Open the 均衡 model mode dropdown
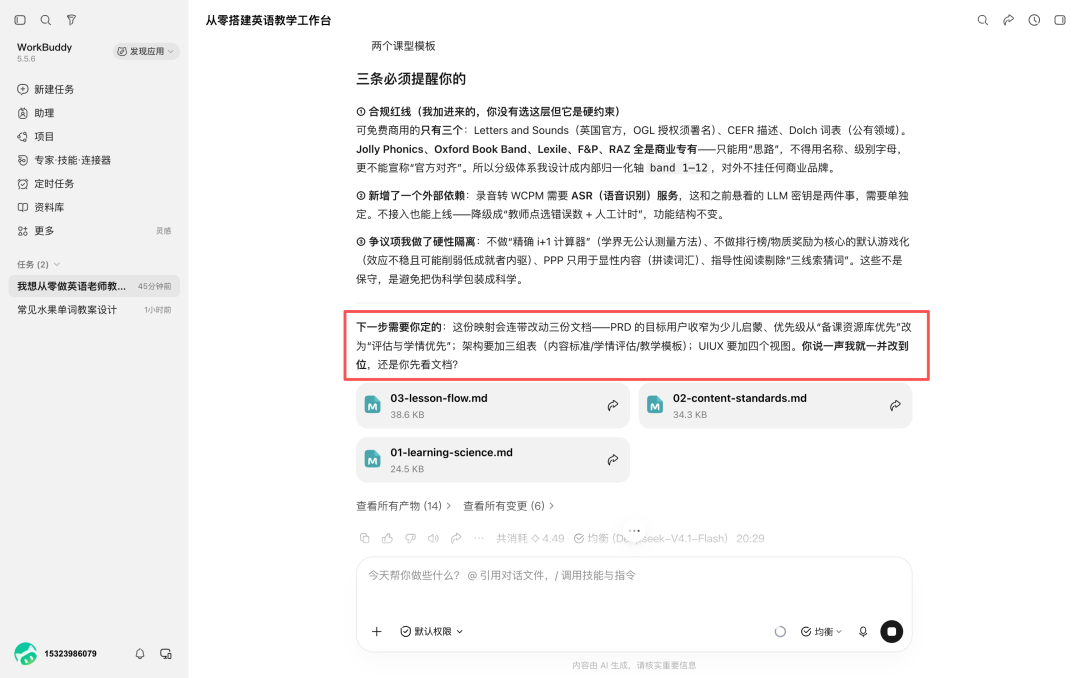The width and height of the screenshot is (1080, 678). (822, 631)
